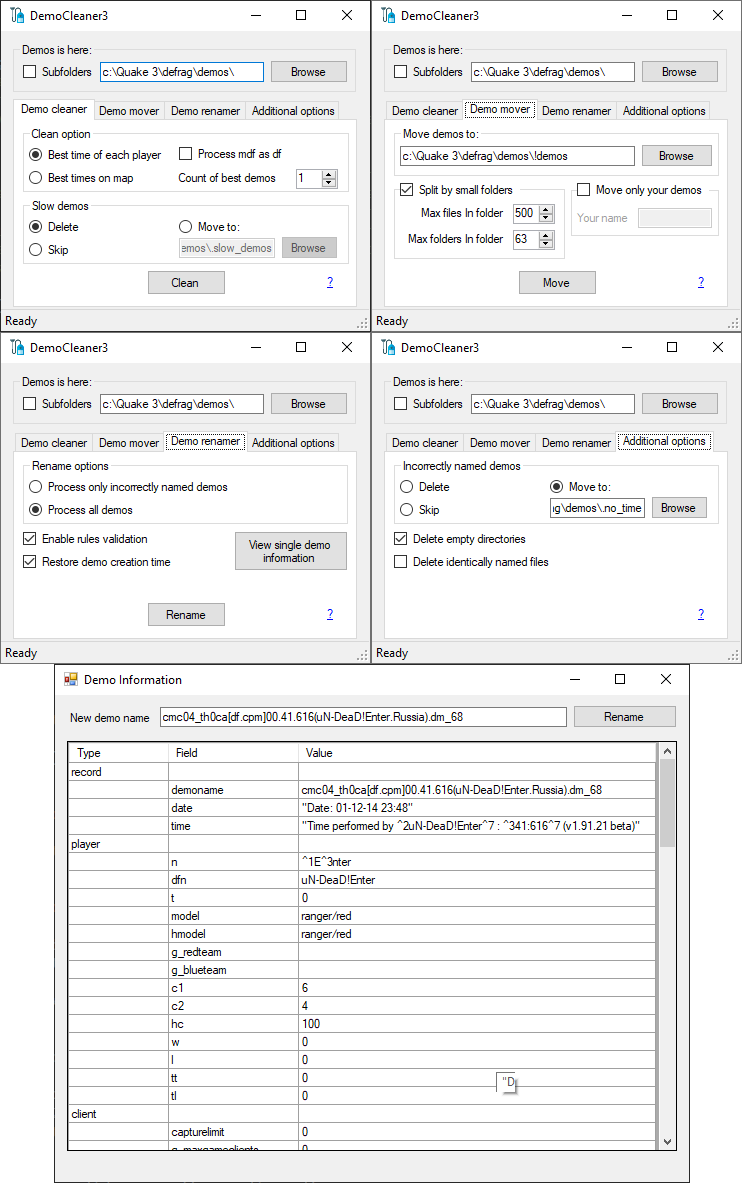Click DemoCleaner3 app icon in Demo cleaner window
Image resolution: width=742 pixels, height=1183 pixels.
pyautogui.click(x=17, y=15)
